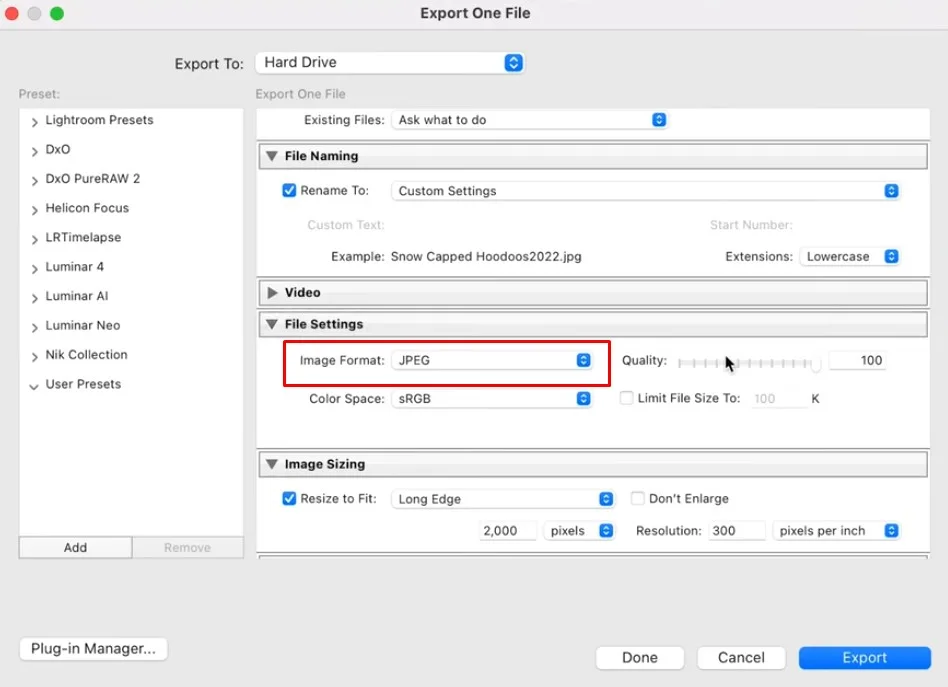
Task: Uncheck the Resize to Fit checkbox
Action: click(x=289, y=498)
